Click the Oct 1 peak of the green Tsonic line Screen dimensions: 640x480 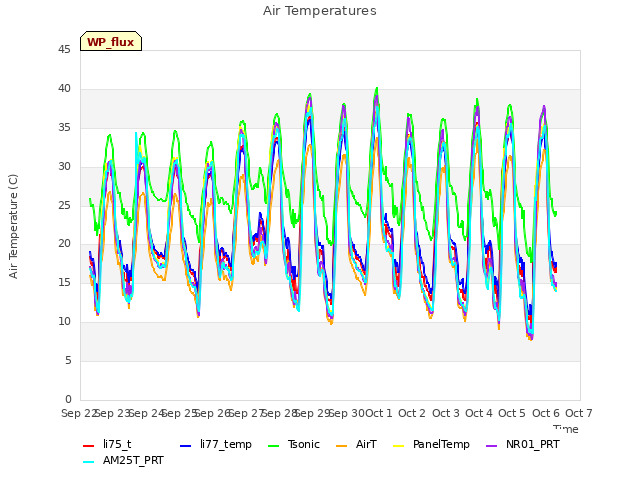pos(377,88)
